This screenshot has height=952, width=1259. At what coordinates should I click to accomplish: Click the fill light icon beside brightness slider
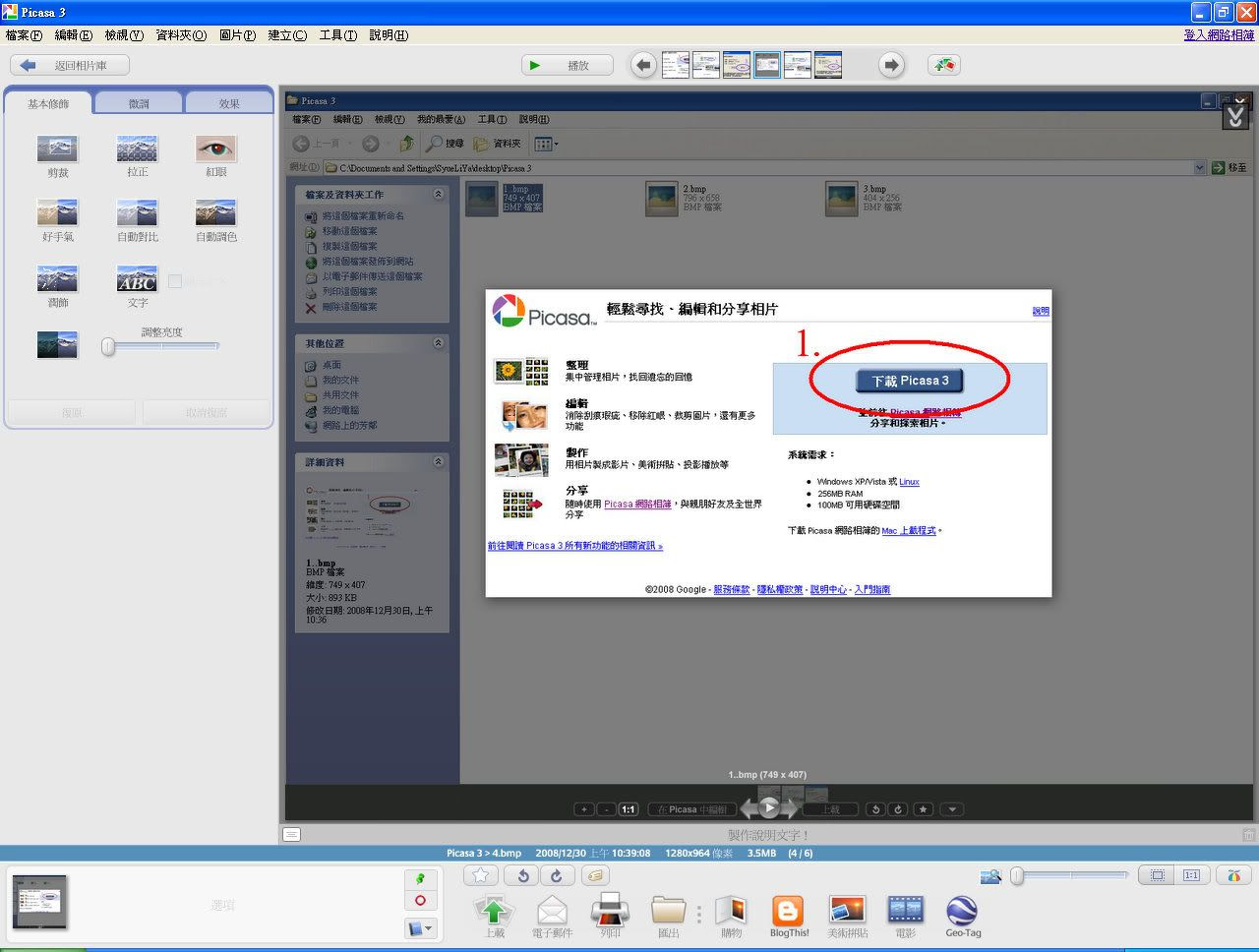[57, 344]
